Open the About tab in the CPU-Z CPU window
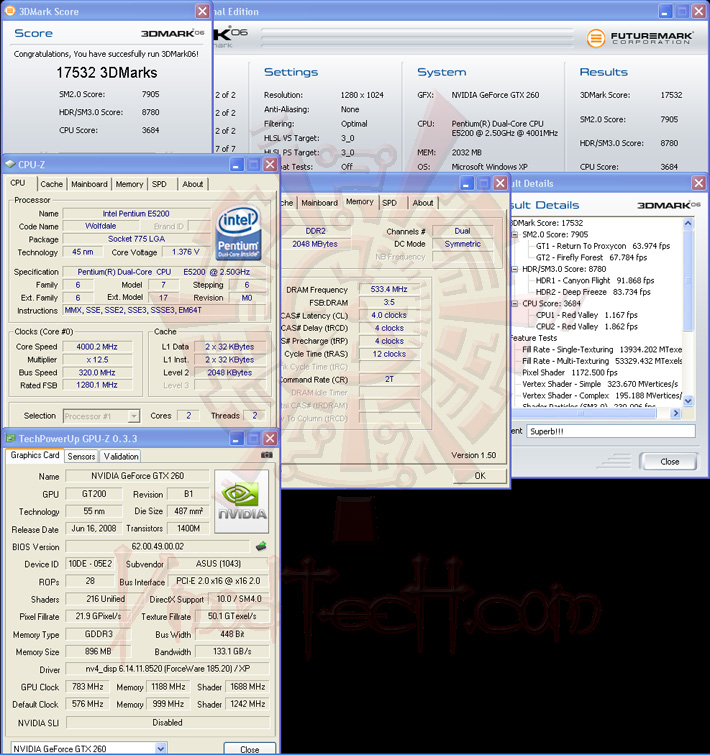 pyautogui.click(x=193, y=184)
